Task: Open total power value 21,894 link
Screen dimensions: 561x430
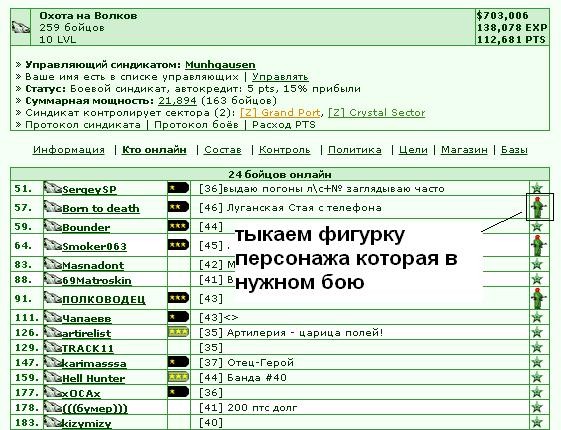Action: click(177, 101)
